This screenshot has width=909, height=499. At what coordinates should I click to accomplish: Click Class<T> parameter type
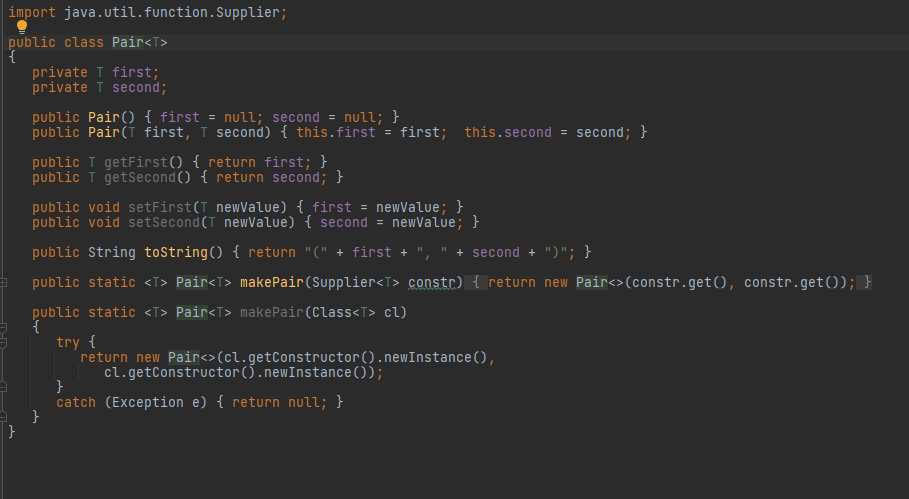[x=344, y=312]
